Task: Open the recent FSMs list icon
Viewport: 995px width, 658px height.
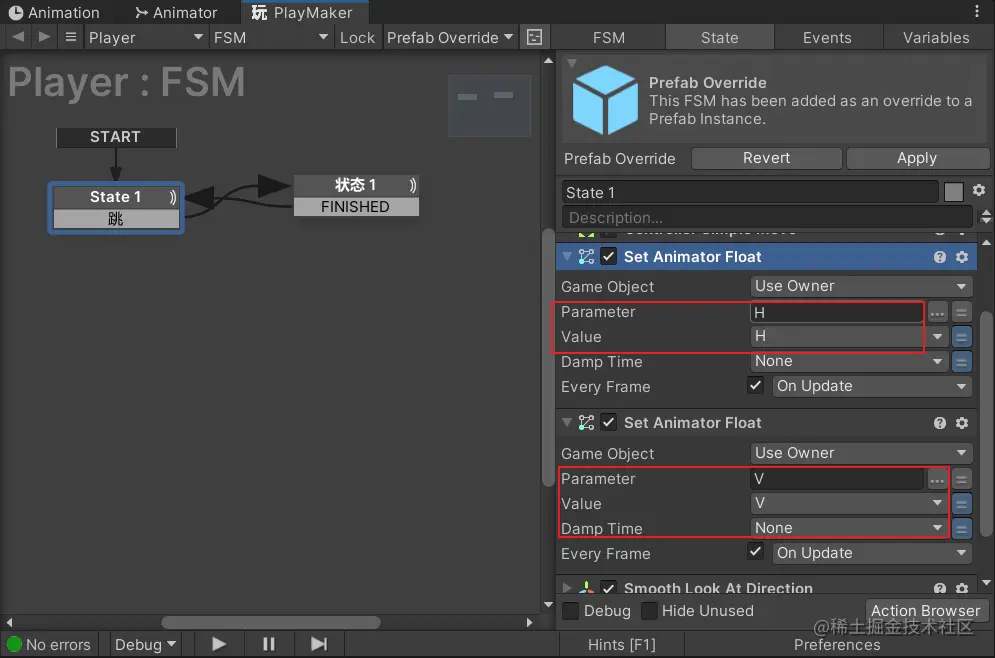Action: 71,37
